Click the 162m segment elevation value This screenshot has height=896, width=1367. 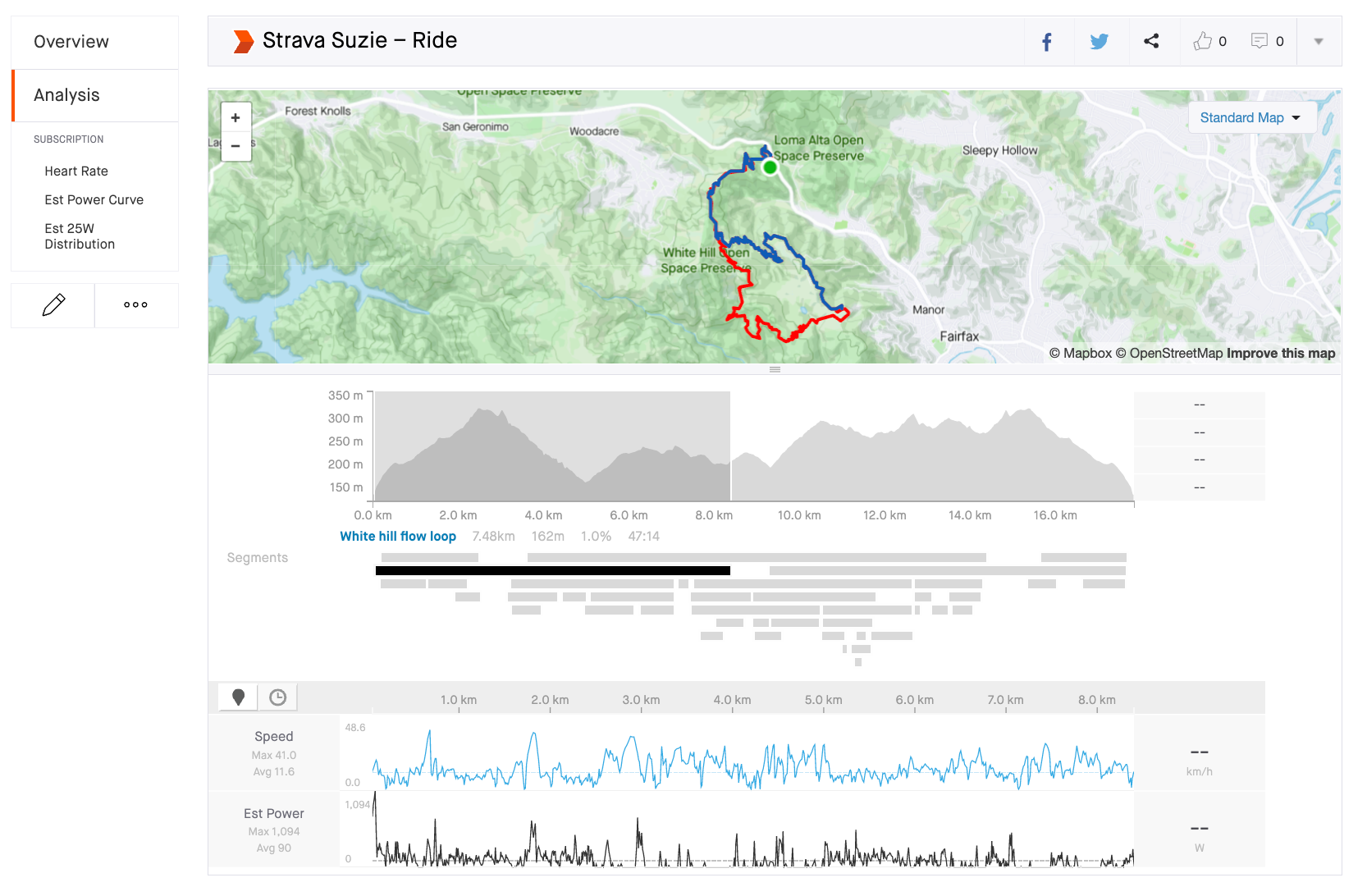point(548,537)
